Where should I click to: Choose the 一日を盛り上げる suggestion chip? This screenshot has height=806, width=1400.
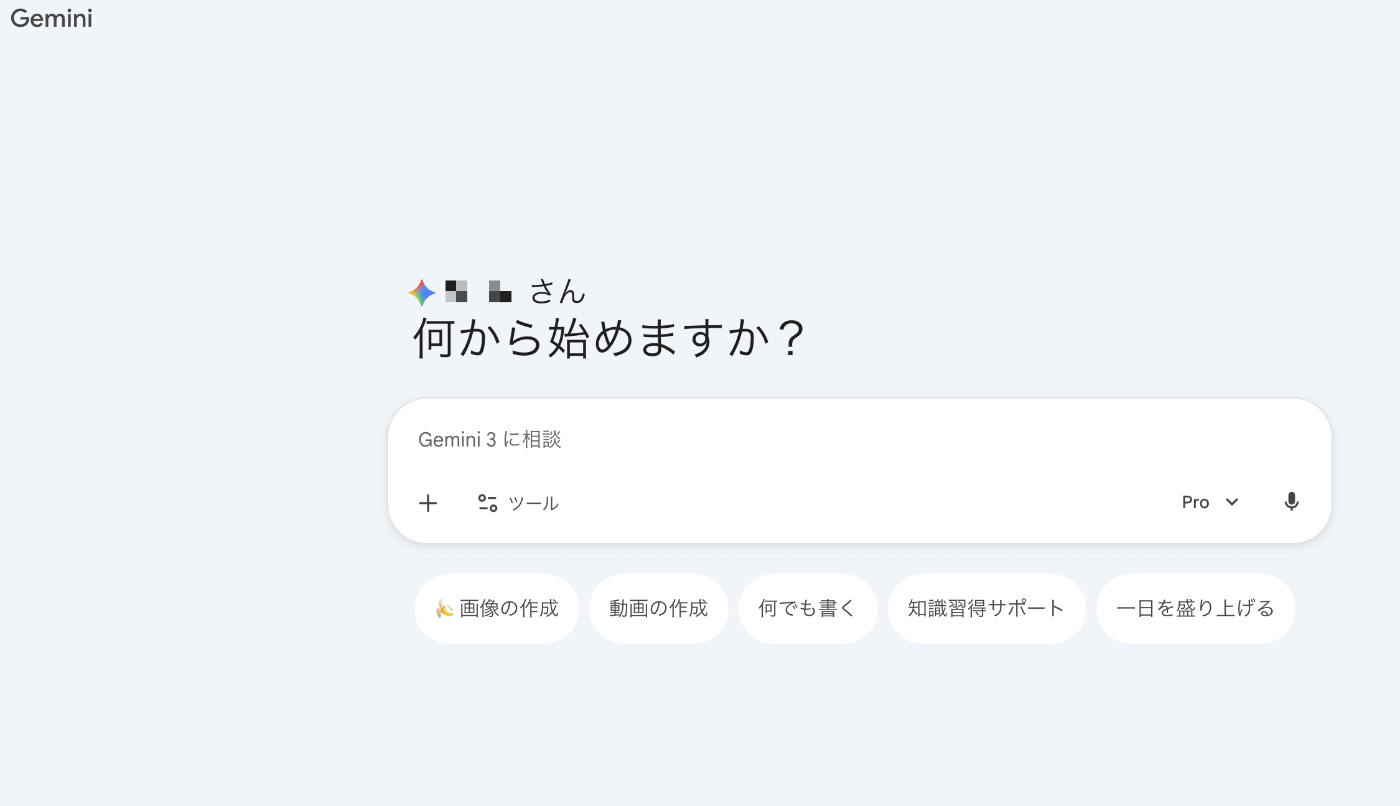pos(1195,608)
